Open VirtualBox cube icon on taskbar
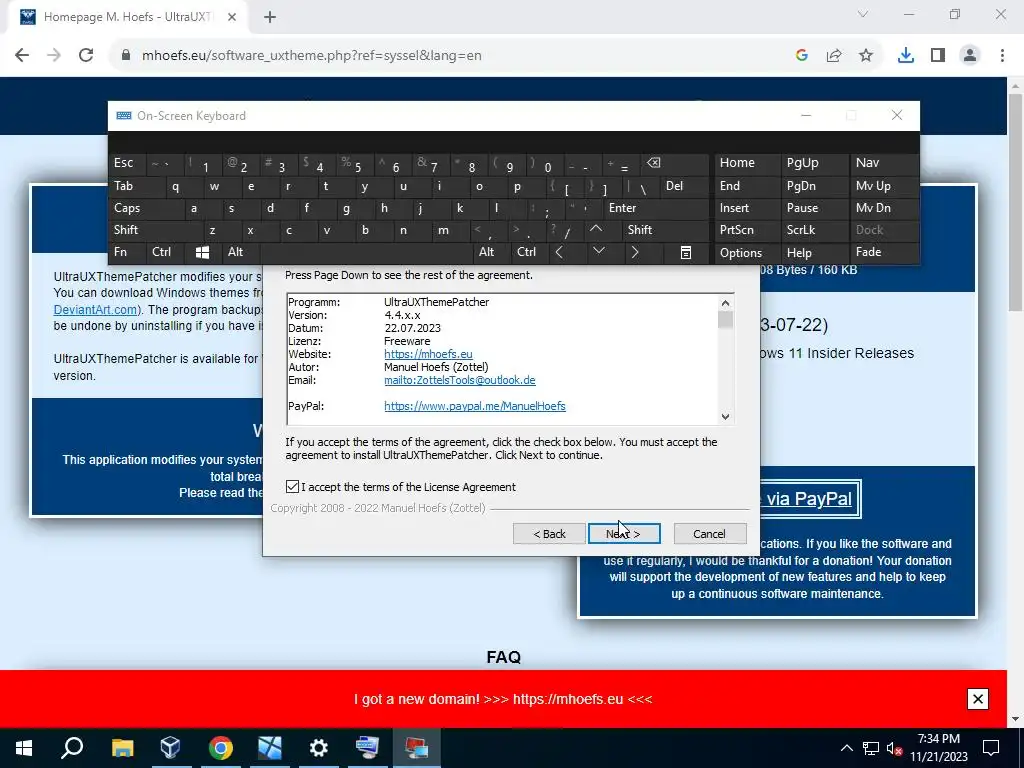Viewport: 1024px width, 768px height. 170,747
